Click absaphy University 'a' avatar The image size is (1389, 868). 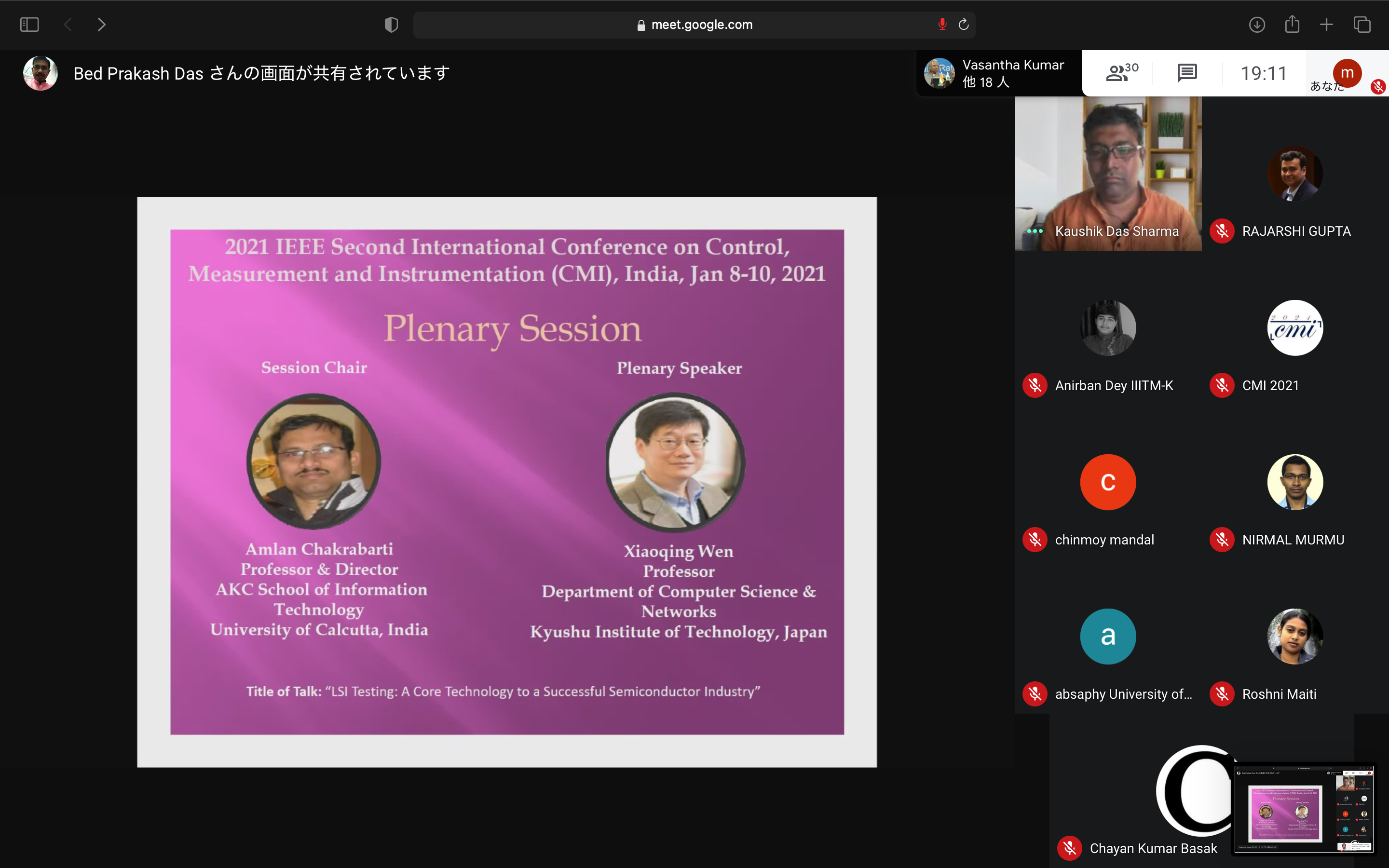click(1108, 636)
